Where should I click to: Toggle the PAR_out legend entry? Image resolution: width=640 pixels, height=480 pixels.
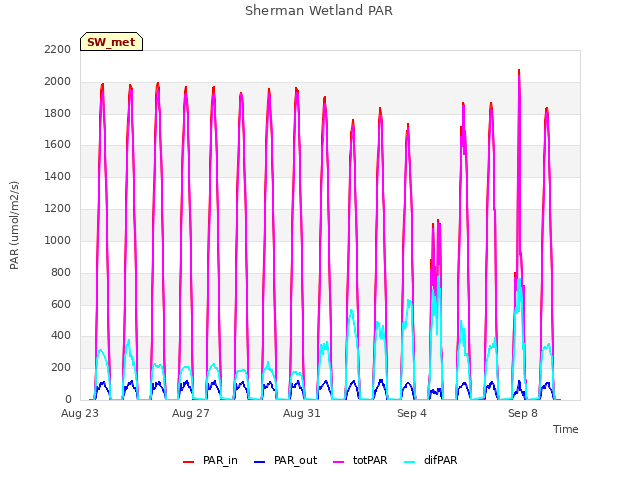coord(285,460)
